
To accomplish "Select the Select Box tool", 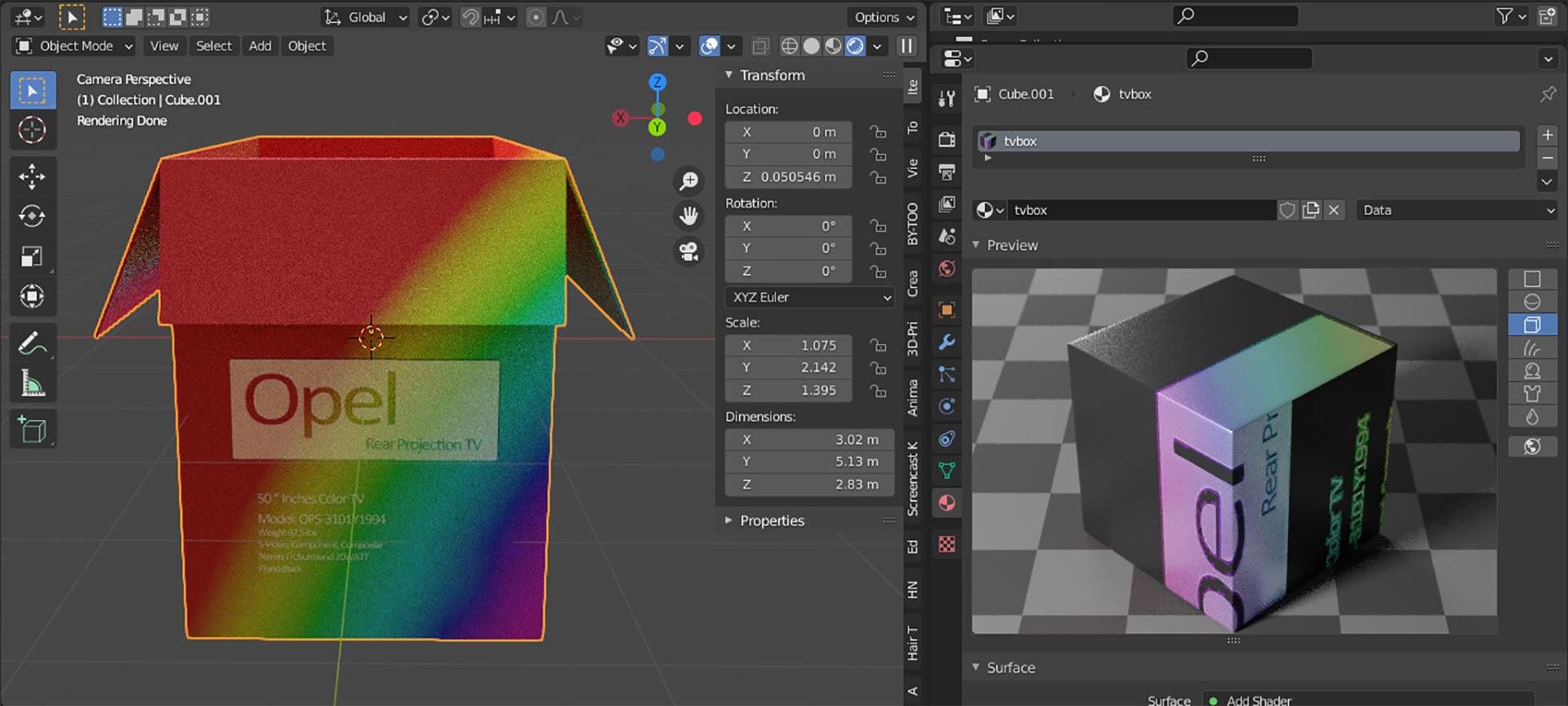I will [x=33, y=90].
